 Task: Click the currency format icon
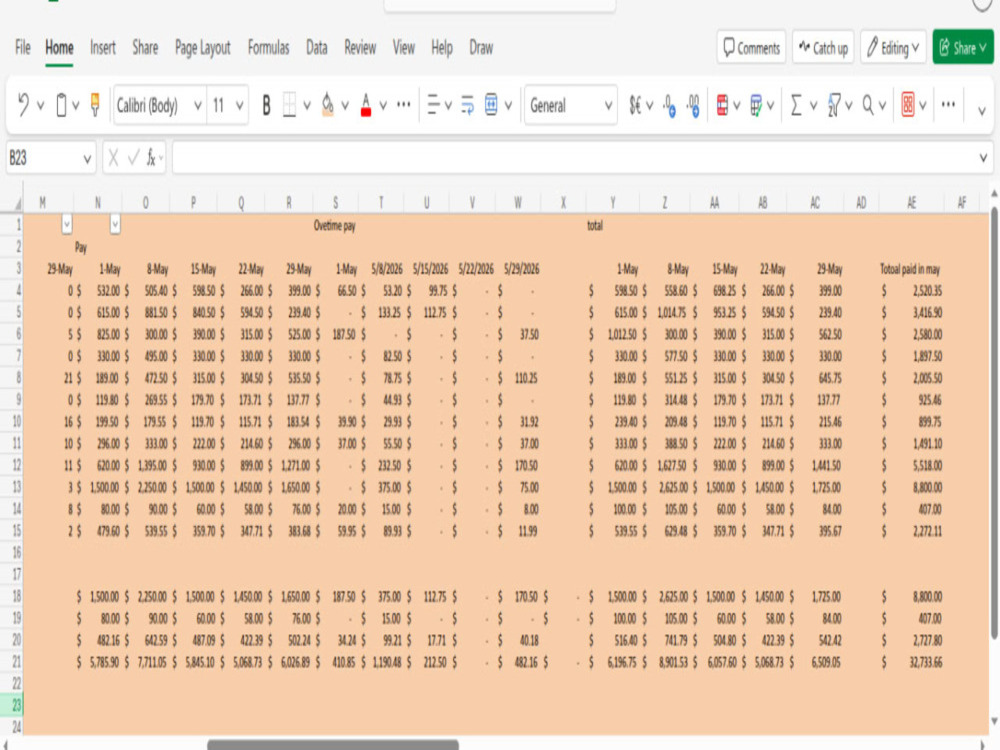635,105
